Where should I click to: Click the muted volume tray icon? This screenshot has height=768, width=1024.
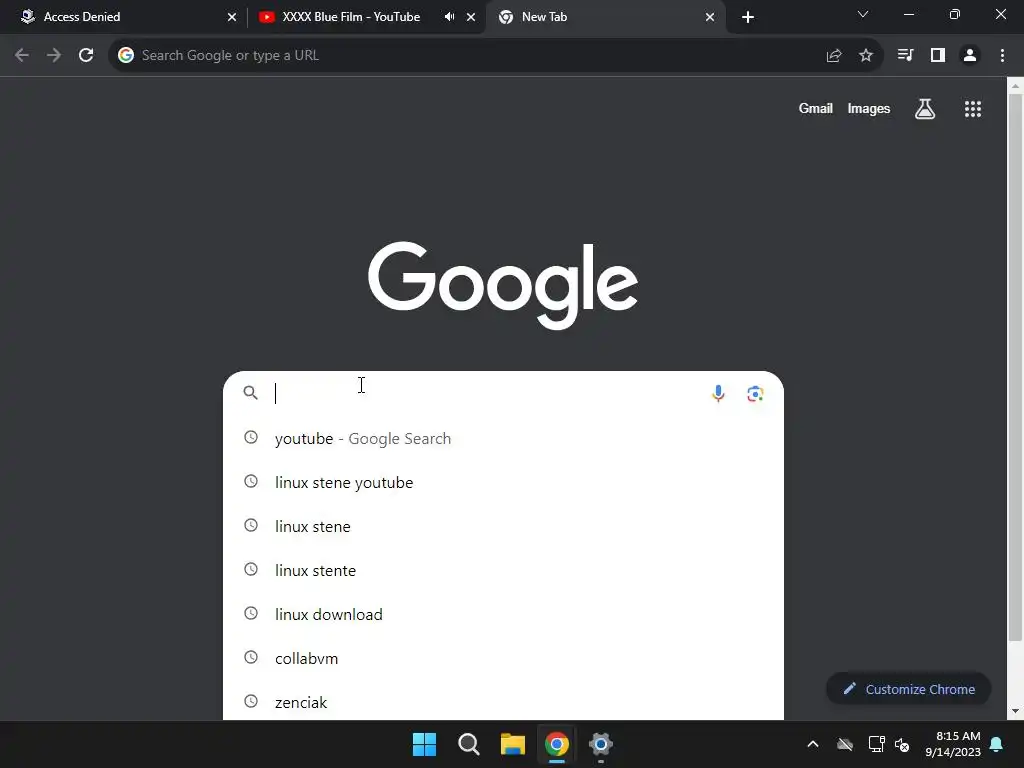tap(903, 744)
